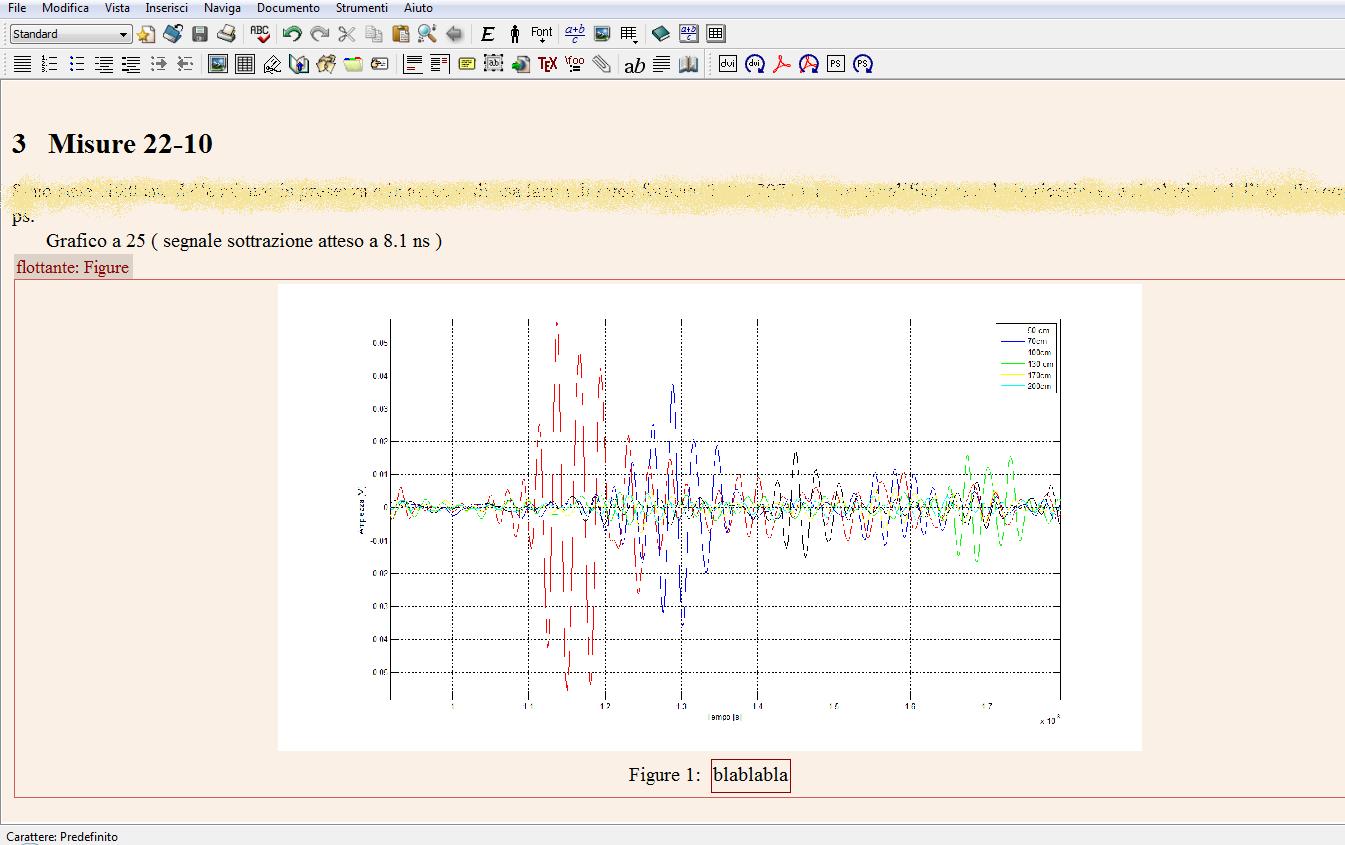Print the document icon
The image size is (1345, 845).
(x=227, y=34)
